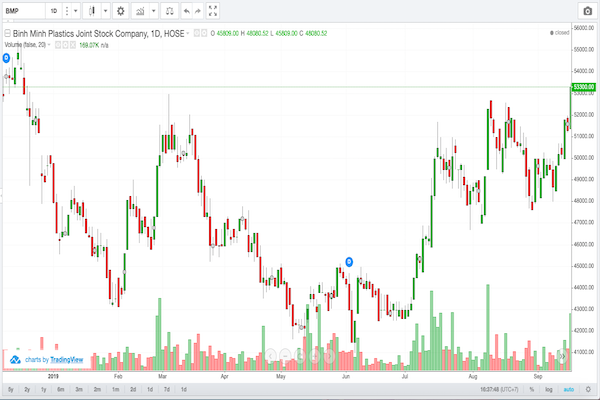
Task: Click the faint reset chart view control
Action: point(300,356)
